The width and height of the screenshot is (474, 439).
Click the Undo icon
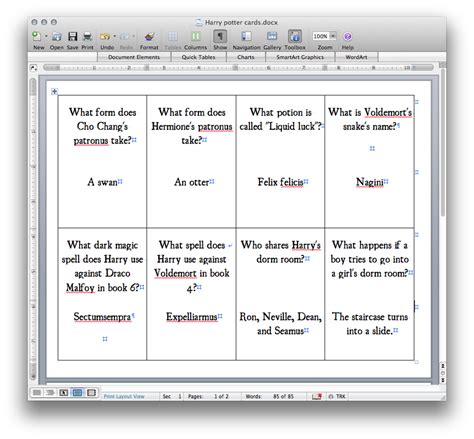pyautogui.click(x=105, y=36)
